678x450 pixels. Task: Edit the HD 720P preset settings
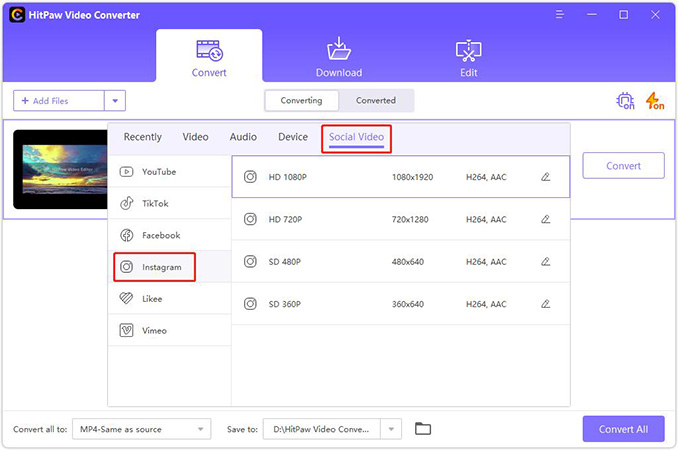click(x=546, y=219)
